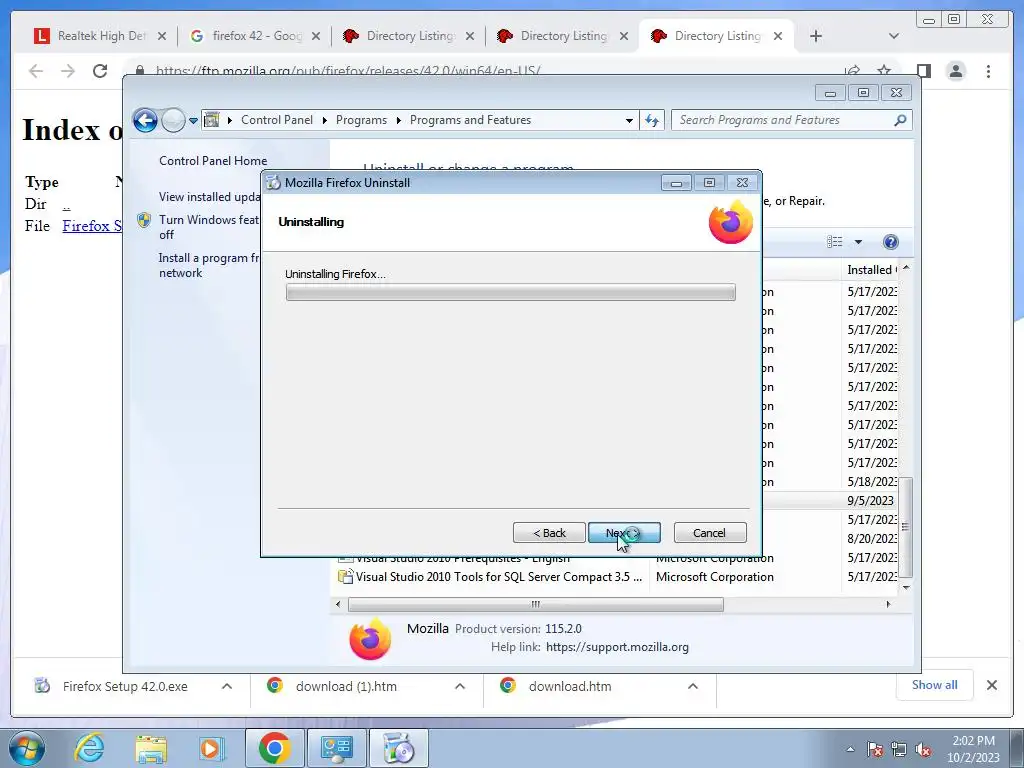Select Visual Studio 2010 Tools for SQL Server row

coord(616,577)
